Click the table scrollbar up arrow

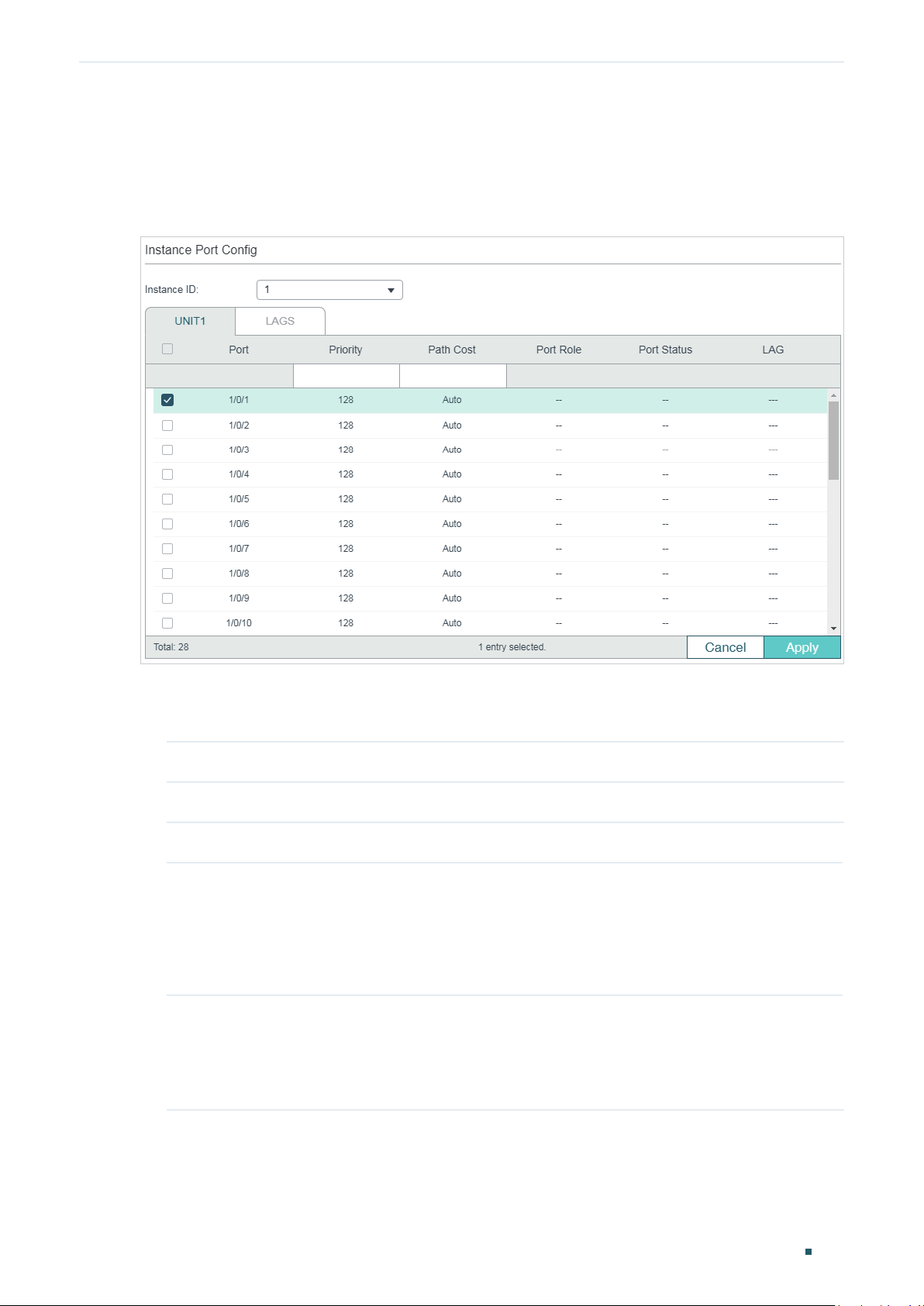pyautogui.click(x=833, y=395)
